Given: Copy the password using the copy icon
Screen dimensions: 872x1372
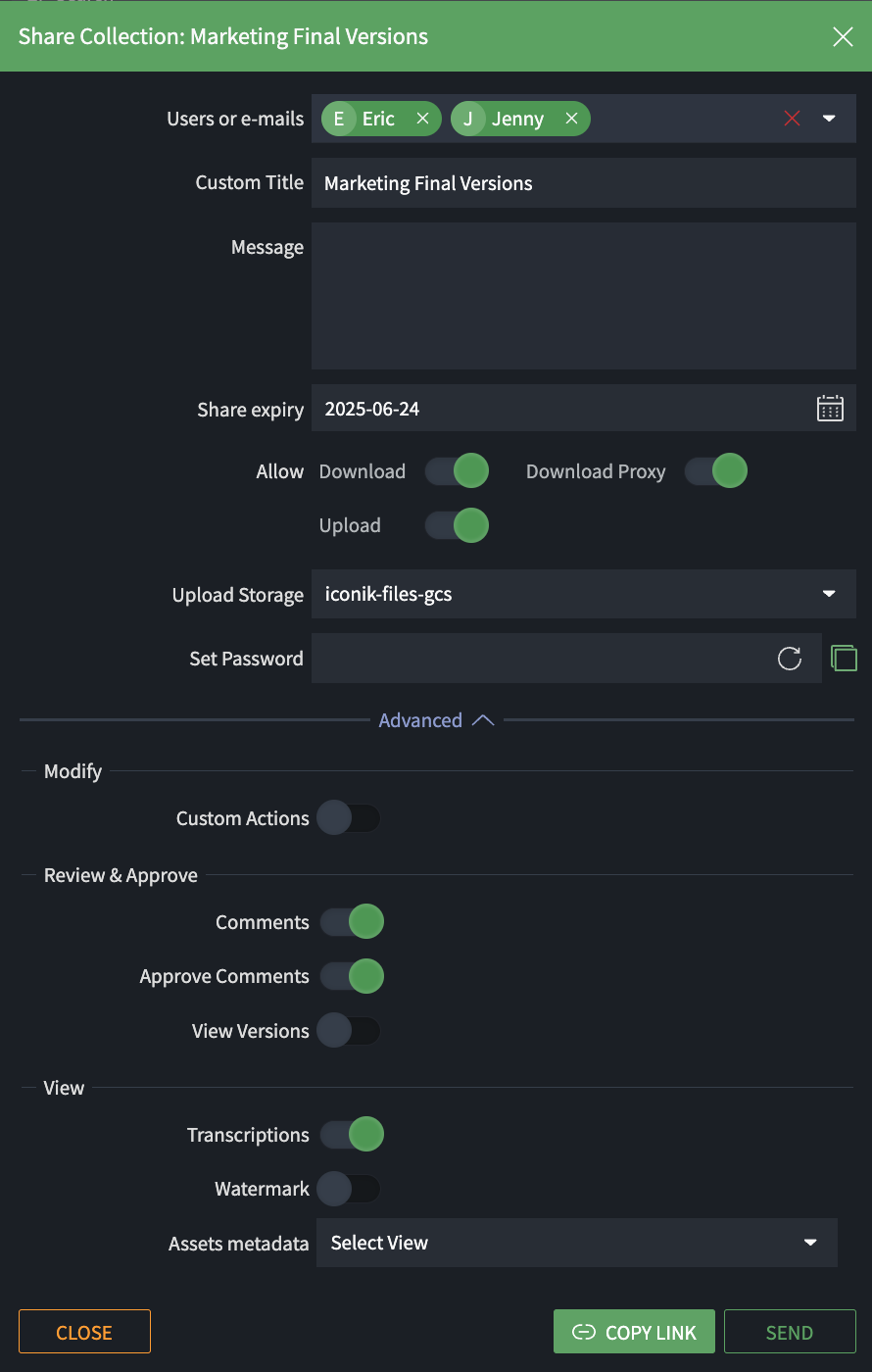Looking at the screenshot, I should 844,658.
